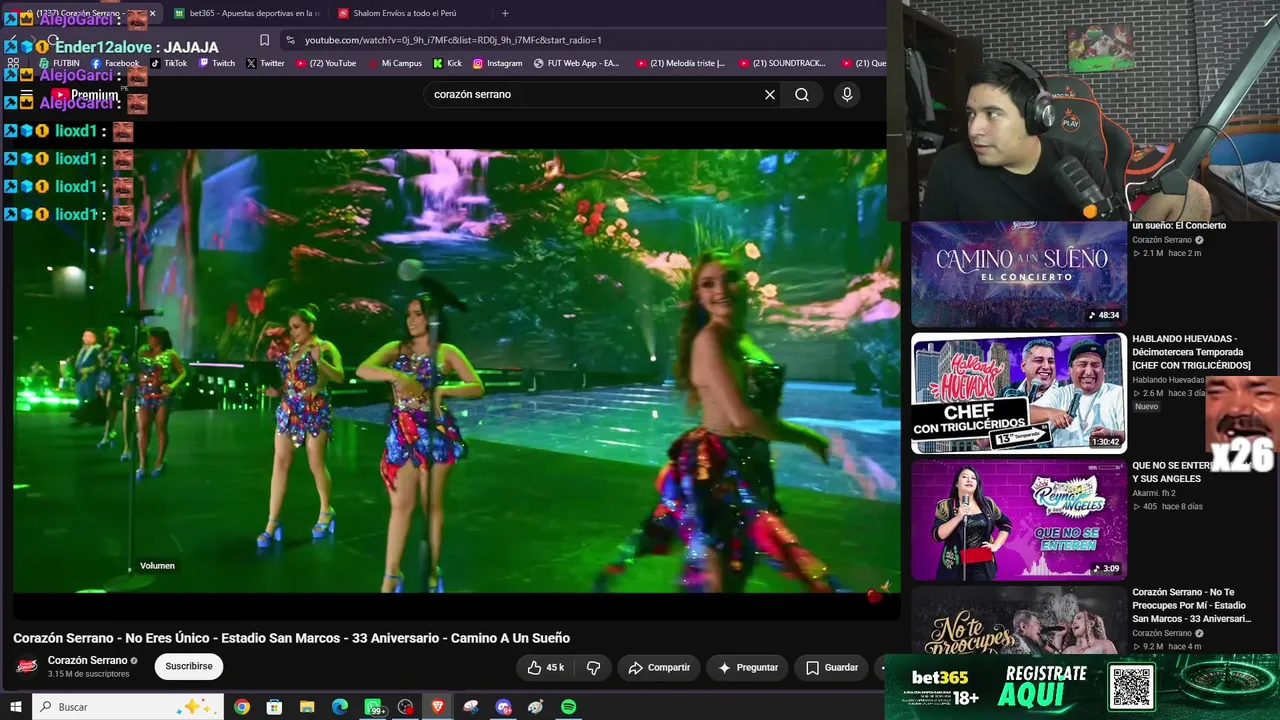This screenshot has height=720, width=1280.
Task: Bookmark this page using the address bar icon
Action: (264, 40)
